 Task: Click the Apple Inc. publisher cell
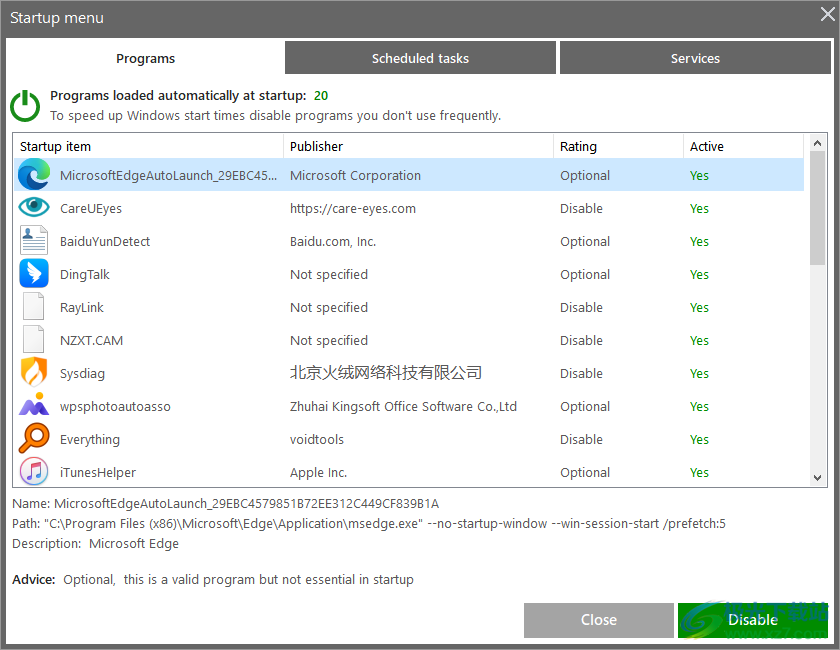318,473
